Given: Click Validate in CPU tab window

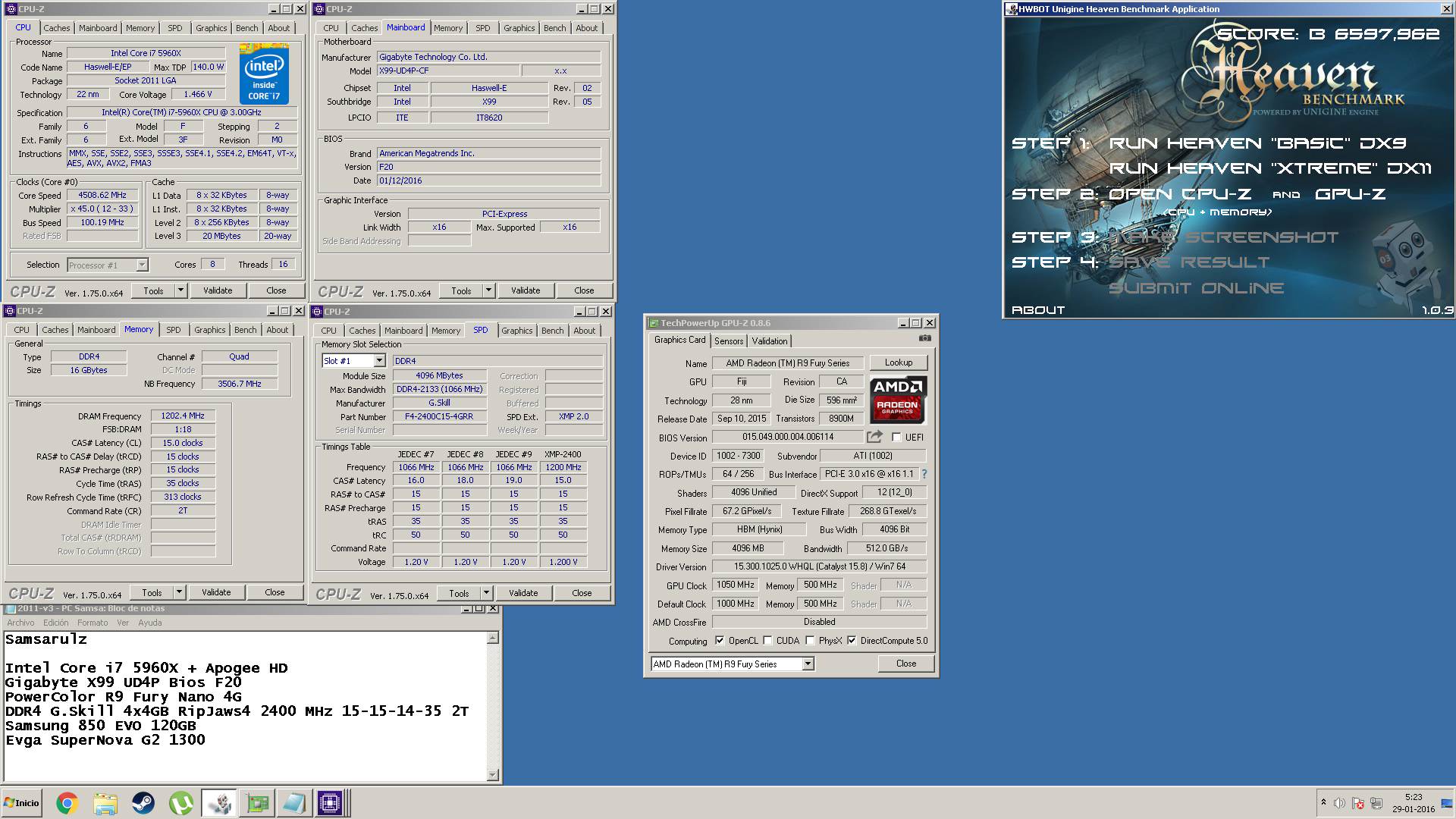Looking at the screenshot, I should [x=218, y=290].
